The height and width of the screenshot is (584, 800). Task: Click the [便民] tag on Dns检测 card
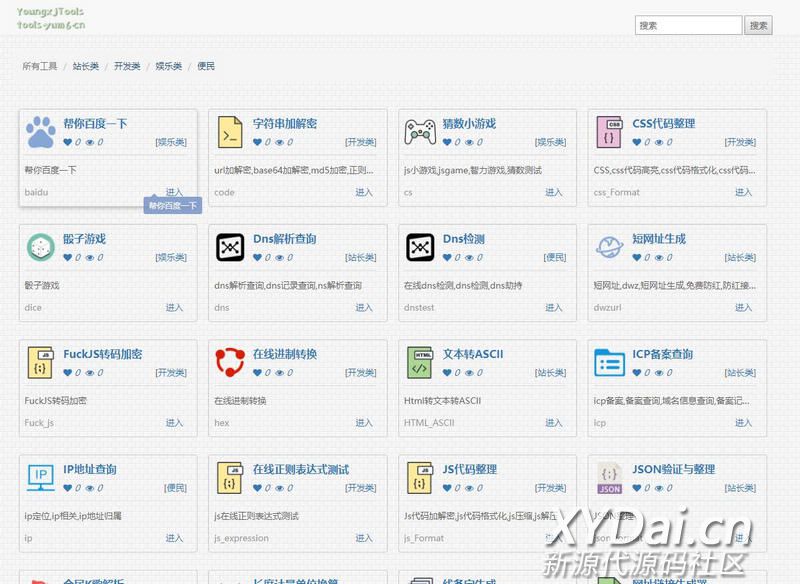[555, 258]
